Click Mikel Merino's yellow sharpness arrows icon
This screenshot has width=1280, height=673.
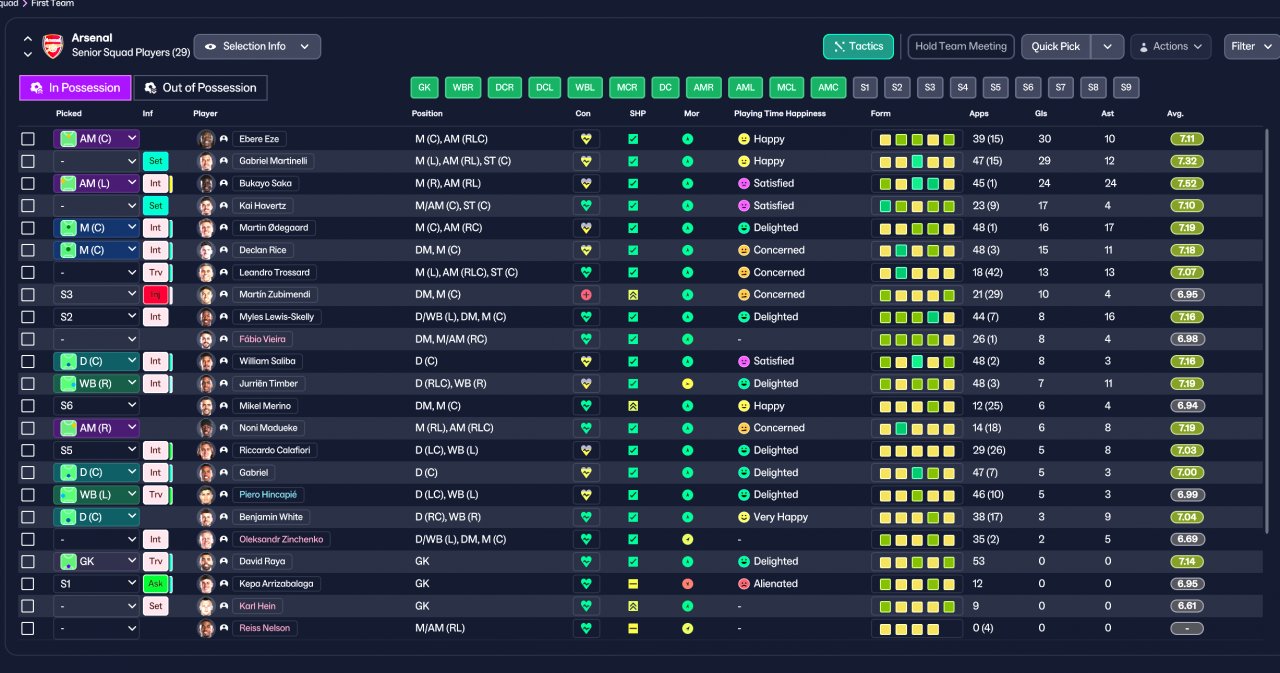(x=633, y=406)
